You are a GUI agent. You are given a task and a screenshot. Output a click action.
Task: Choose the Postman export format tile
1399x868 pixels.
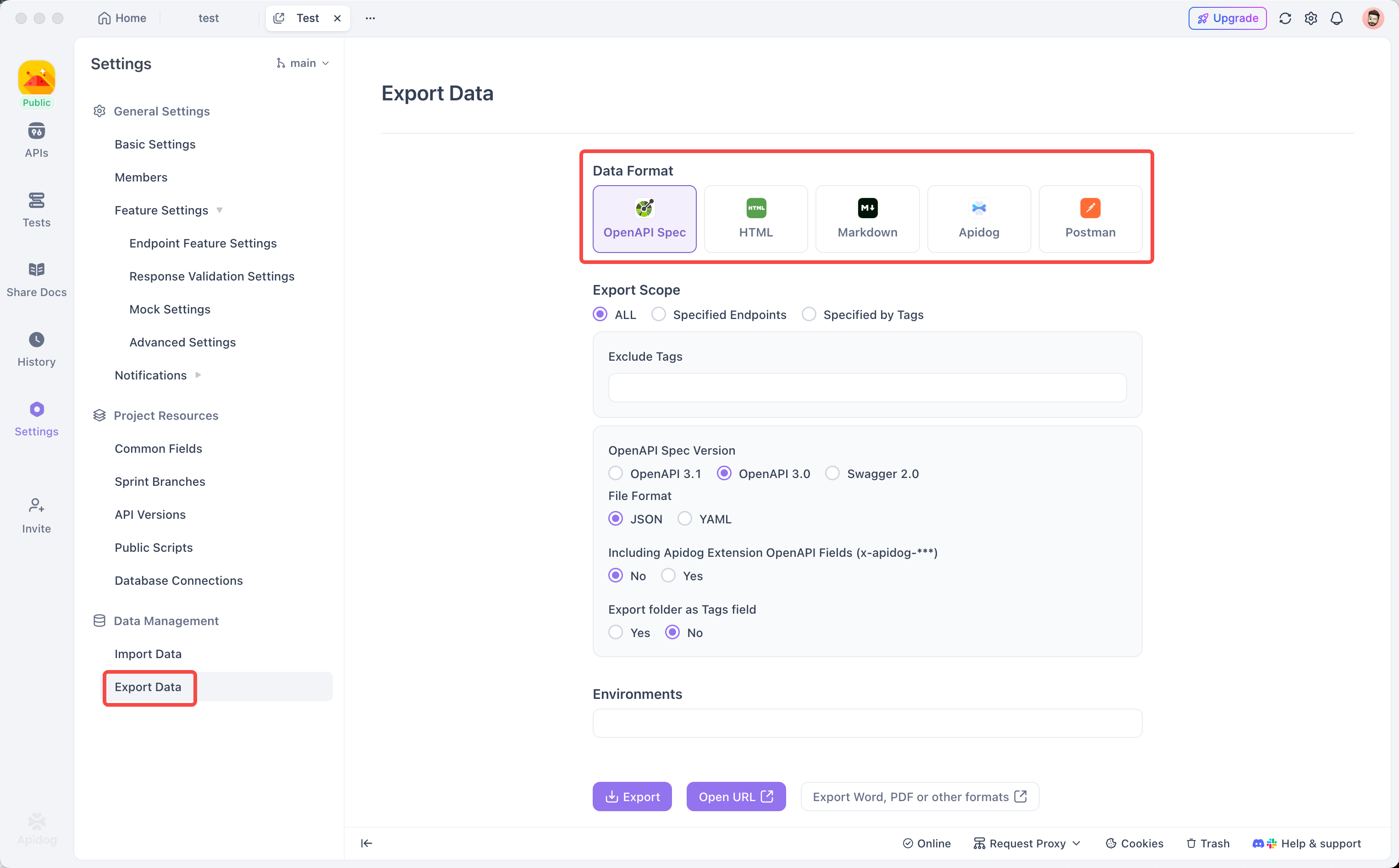(x=1090, y=219)
